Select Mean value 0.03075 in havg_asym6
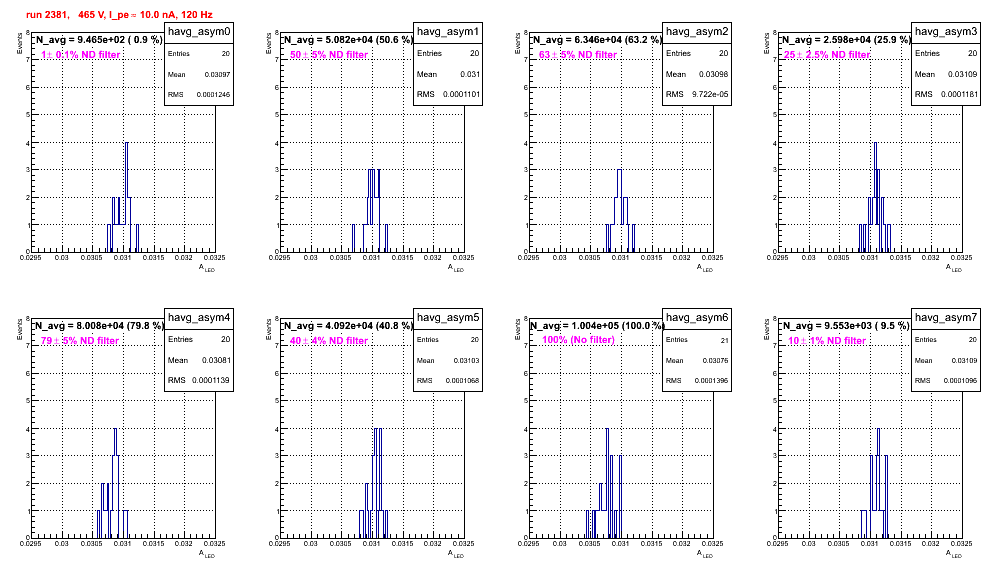 tap(716, 360)
